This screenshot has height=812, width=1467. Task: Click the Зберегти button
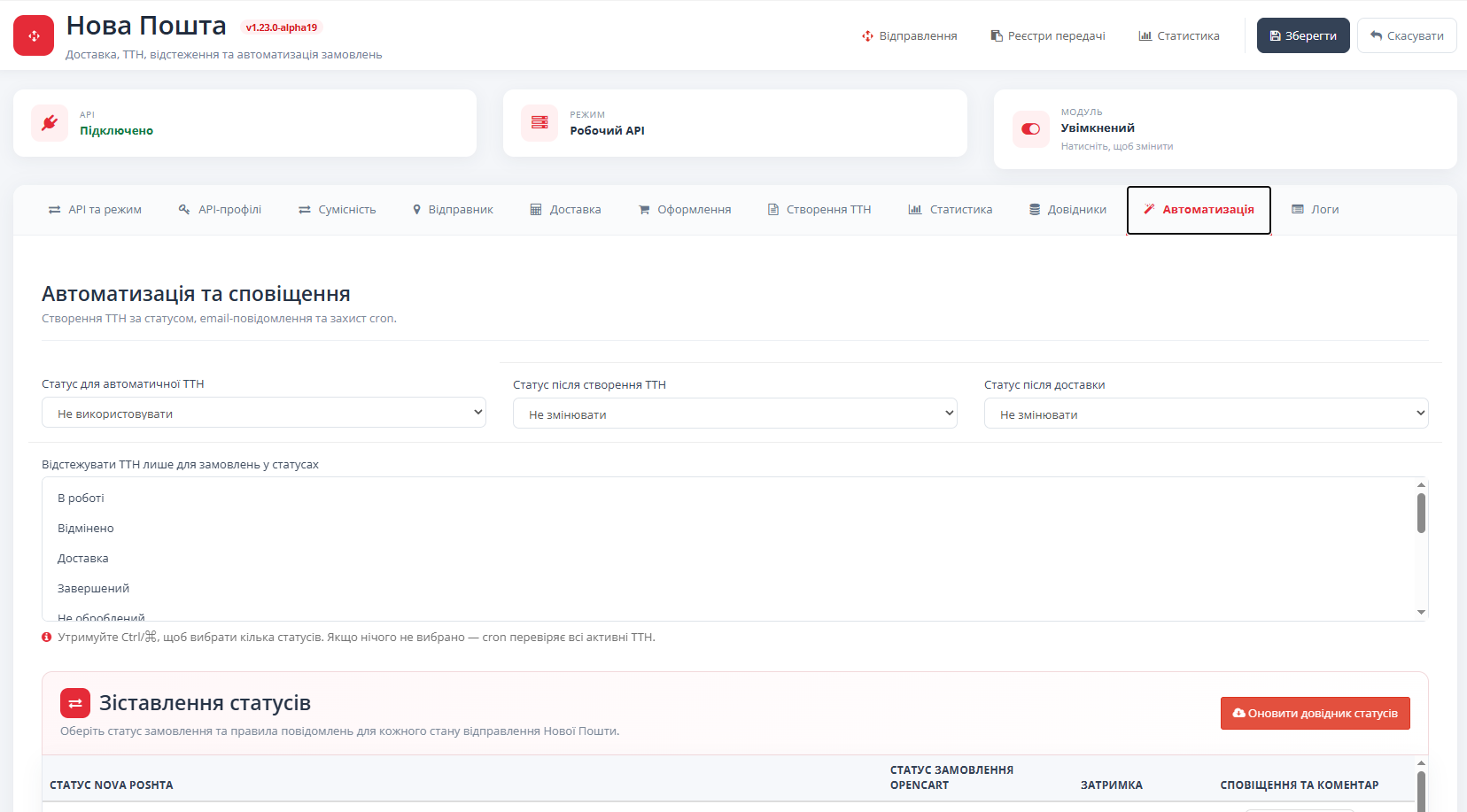click(1303, 35)
